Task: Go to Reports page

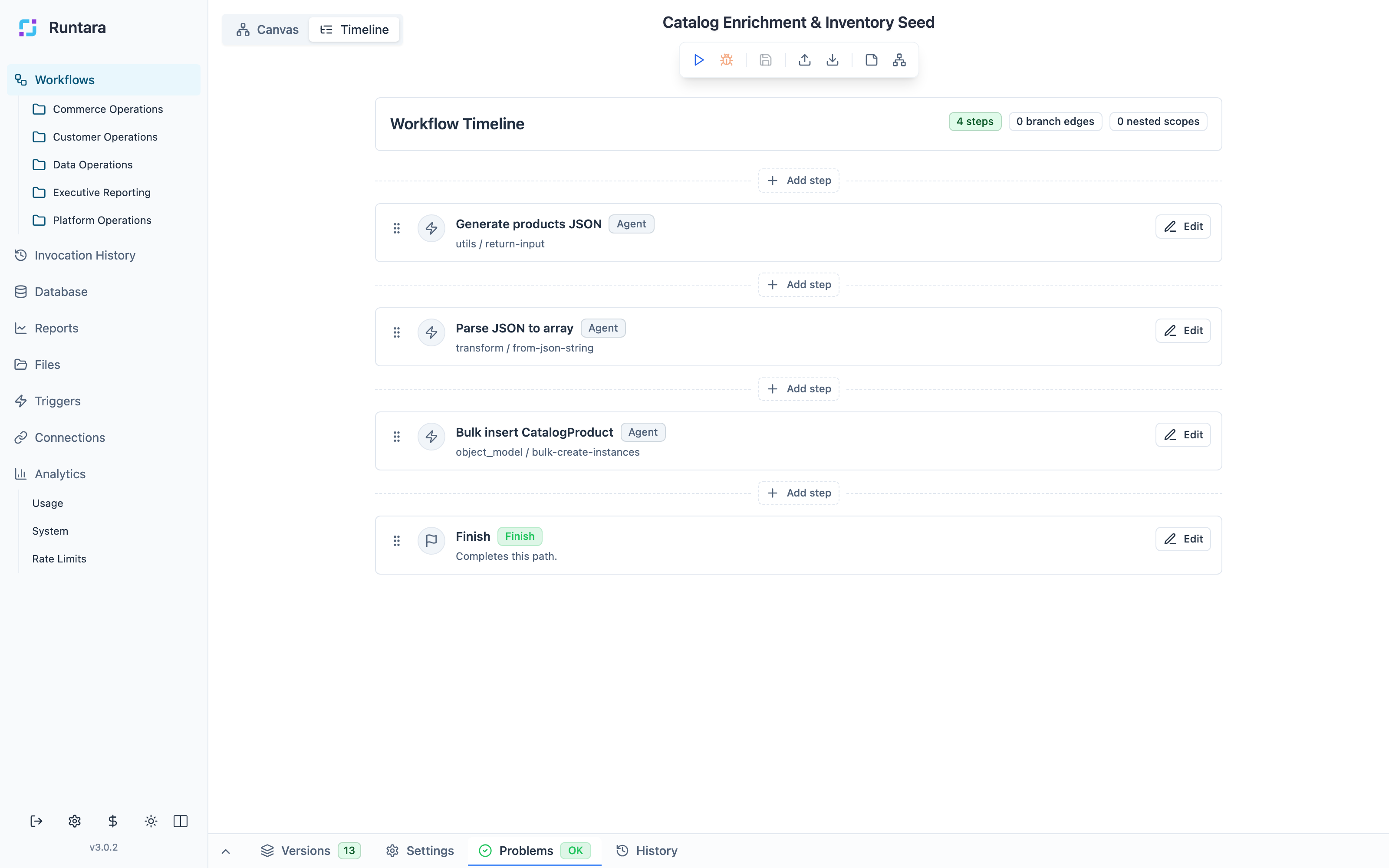Action: [x=104, y=328]
